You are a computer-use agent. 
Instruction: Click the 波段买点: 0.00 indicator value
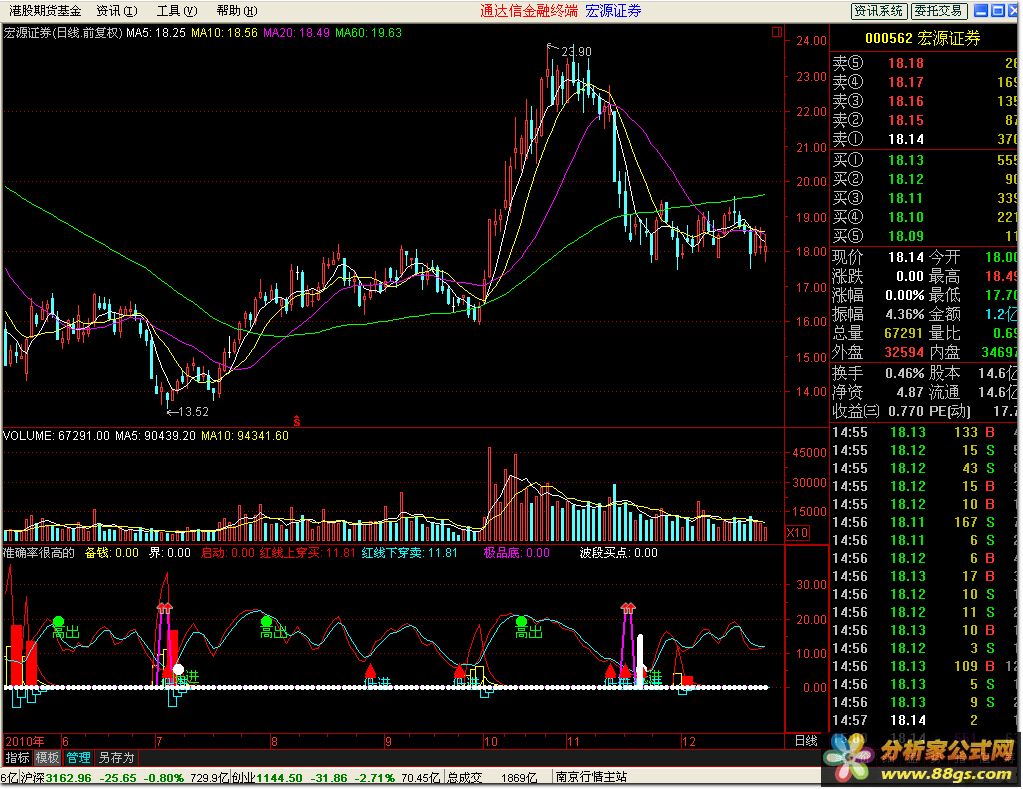click(618, 553)
